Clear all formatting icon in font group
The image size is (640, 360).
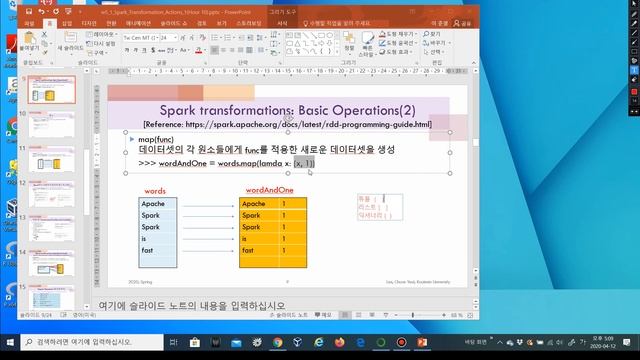(x=202, y=38)
